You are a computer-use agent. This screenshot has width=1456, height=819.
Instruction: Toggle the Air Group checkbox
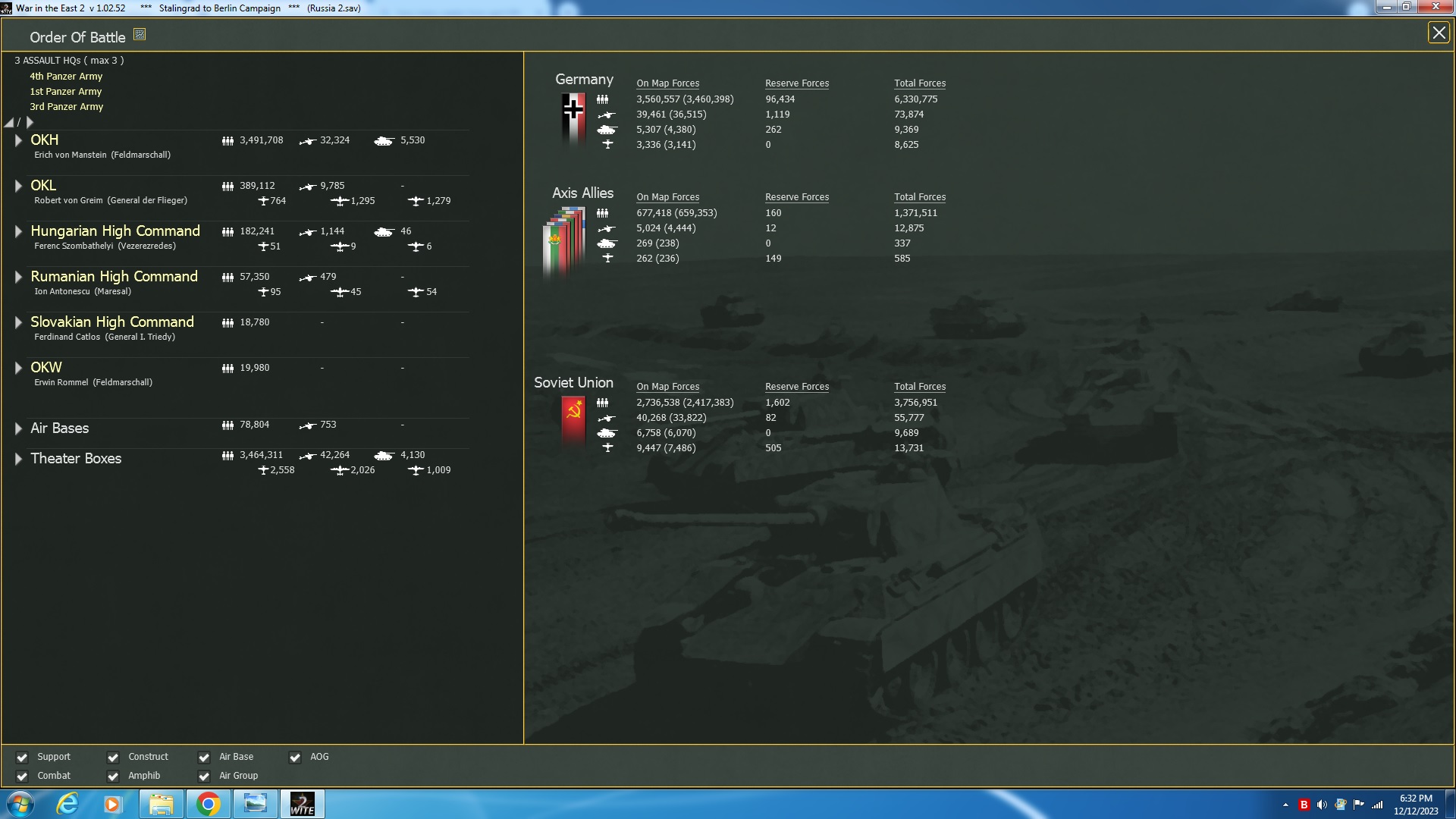[204, 776]
